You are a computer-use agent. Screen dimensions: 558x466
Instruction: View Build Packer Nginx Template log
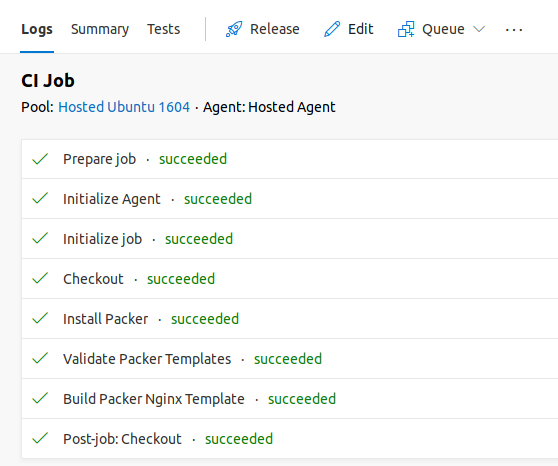tap(290, 398)
